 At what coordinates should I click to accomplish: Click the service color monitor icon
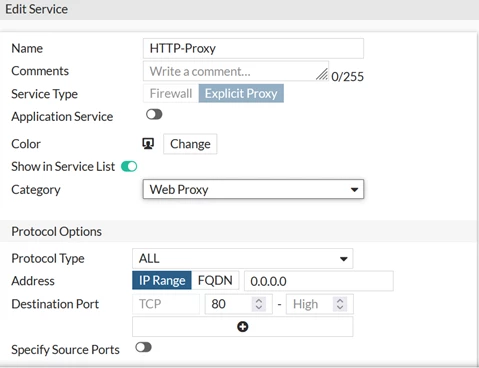coord(148,144)
